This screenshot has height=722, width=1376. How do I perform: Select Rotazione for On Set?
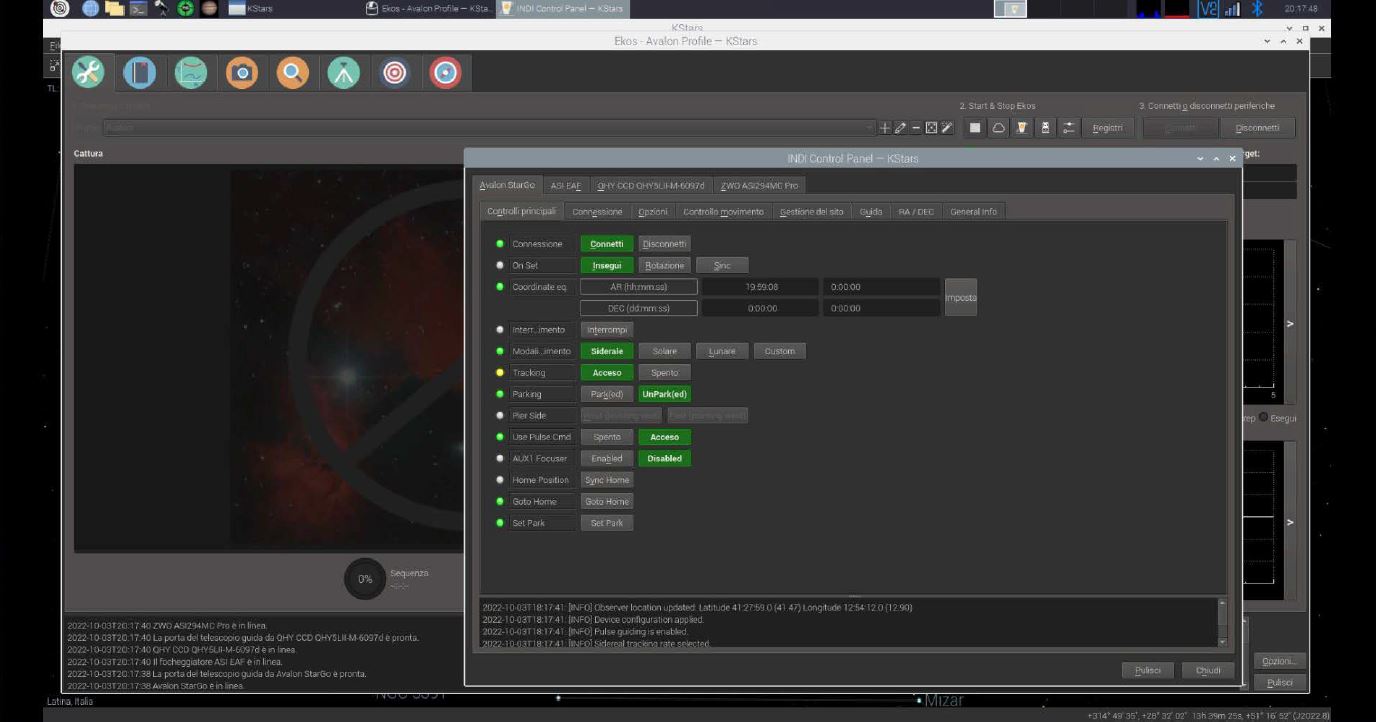tap(665, 265)
